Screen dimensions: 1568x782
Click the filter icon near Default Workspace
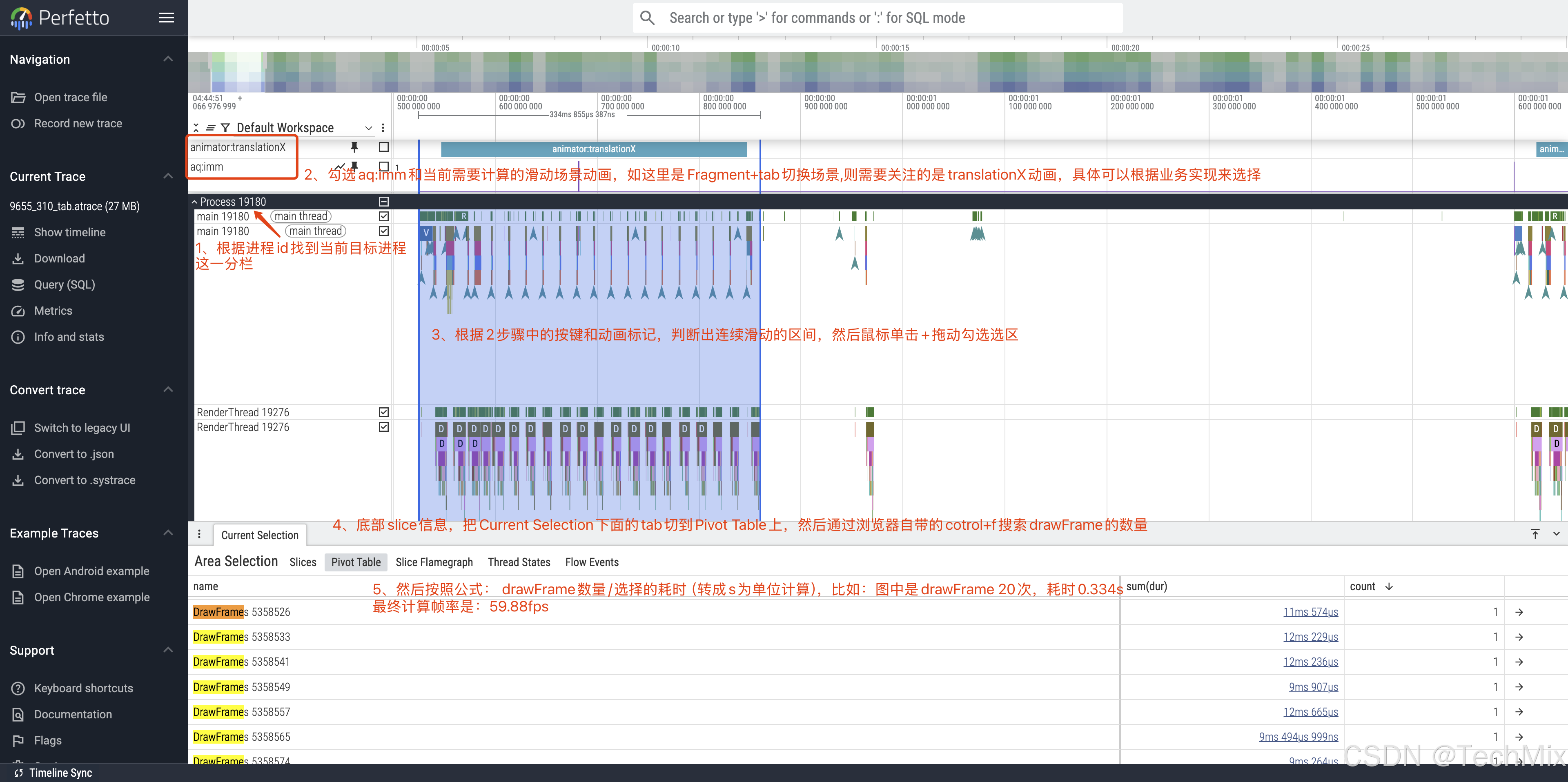(x=225, y=128)
